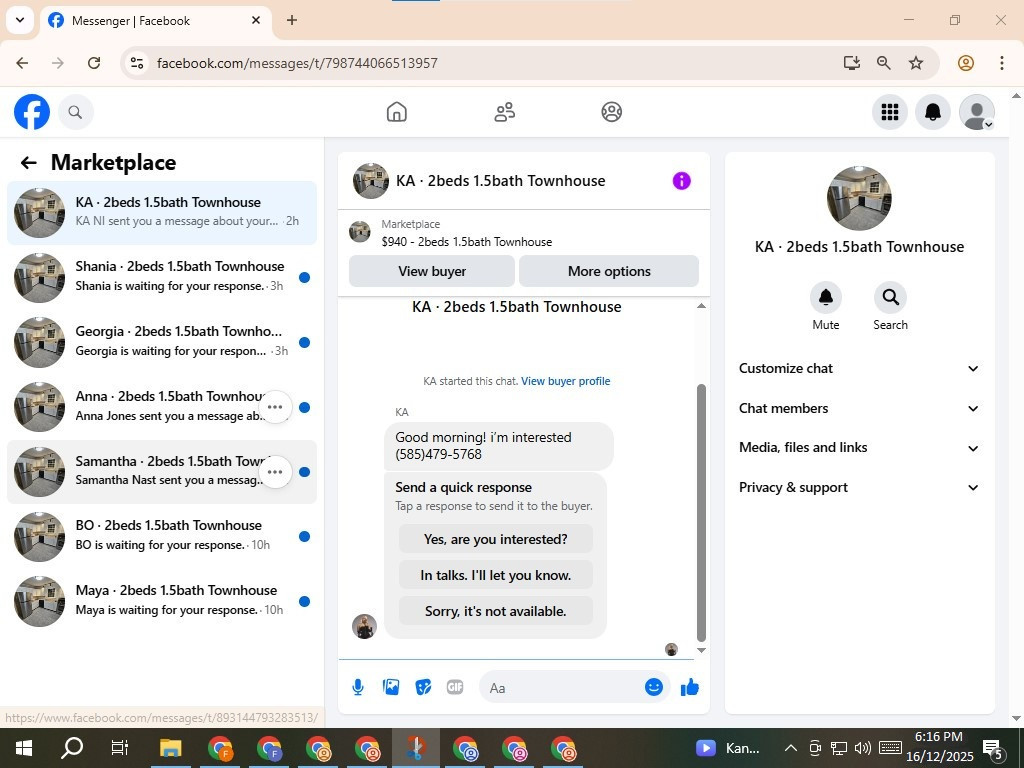The height and width of the screenshot is (768, 1024).
Task: Expand Media, files and links section
Action: [859, 448]
